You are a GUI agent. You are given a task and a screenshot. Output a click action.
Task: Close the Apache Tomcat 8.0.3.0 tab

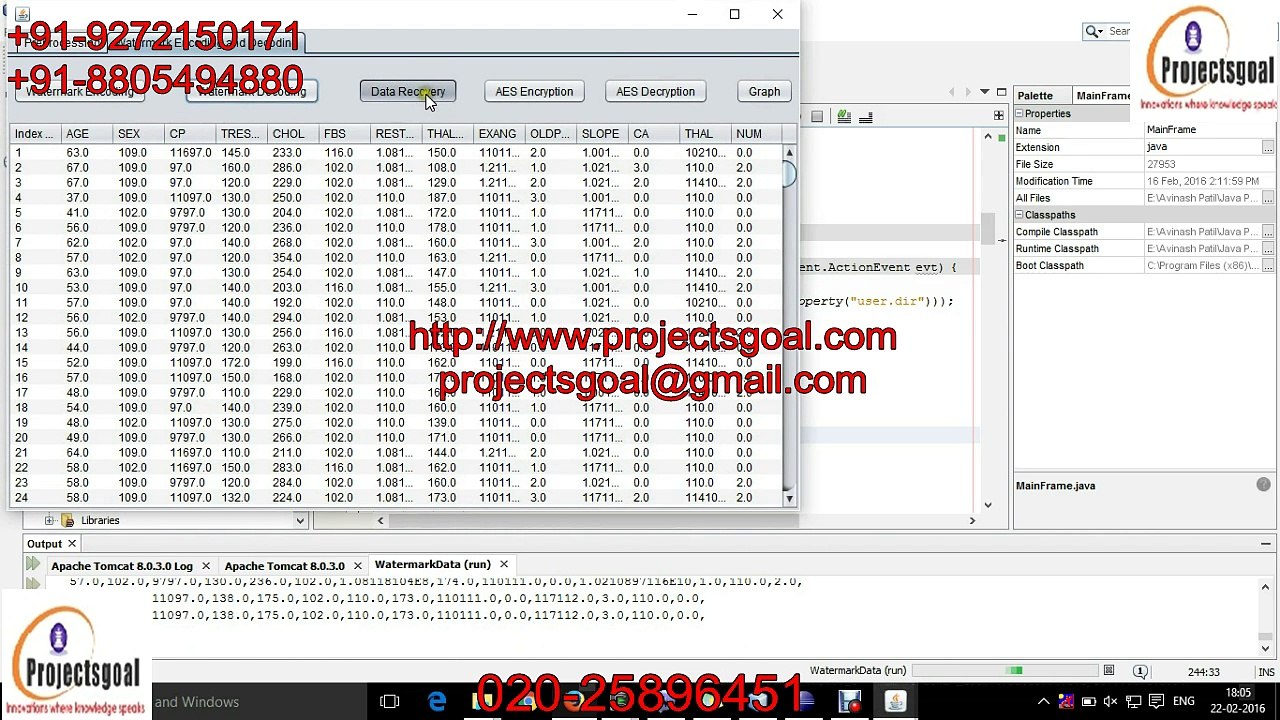pos(357,566)
